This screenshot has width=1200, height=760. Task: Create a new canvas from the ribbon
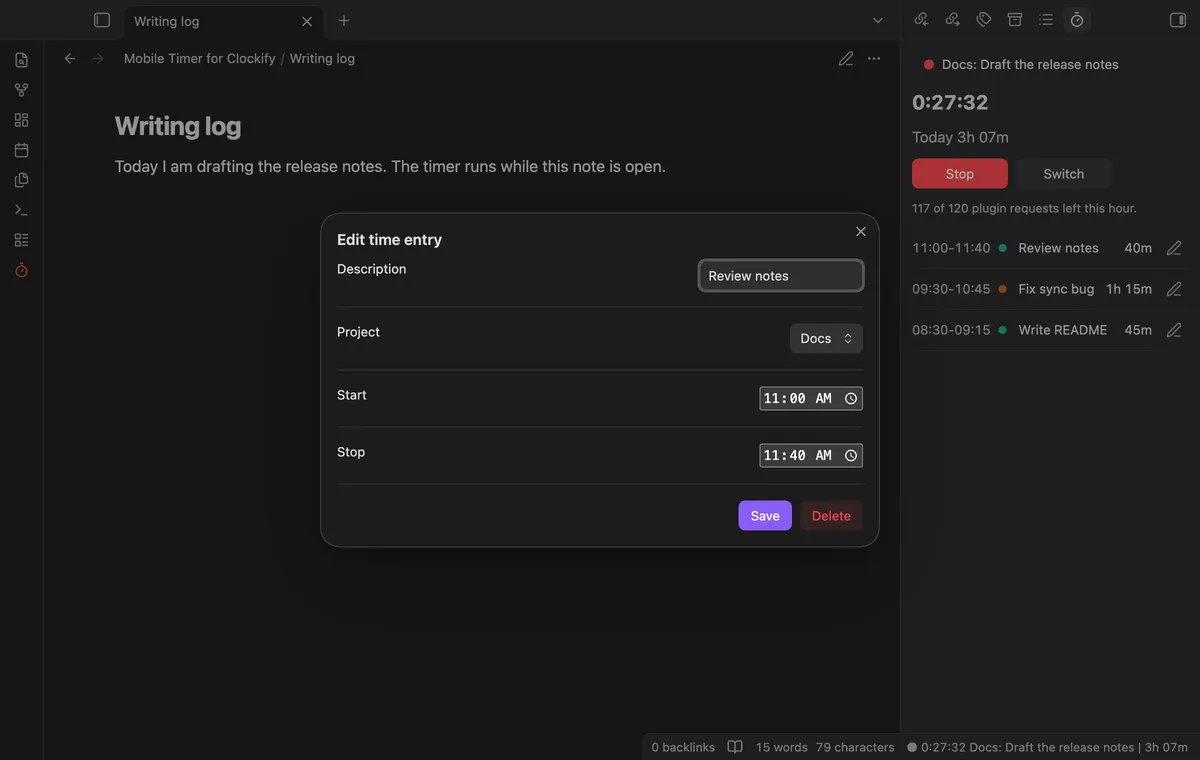coord(21,120)
